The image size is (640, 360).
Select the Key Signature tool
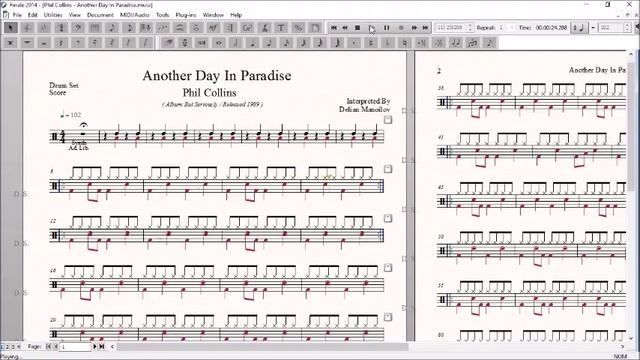click(44, 28)
